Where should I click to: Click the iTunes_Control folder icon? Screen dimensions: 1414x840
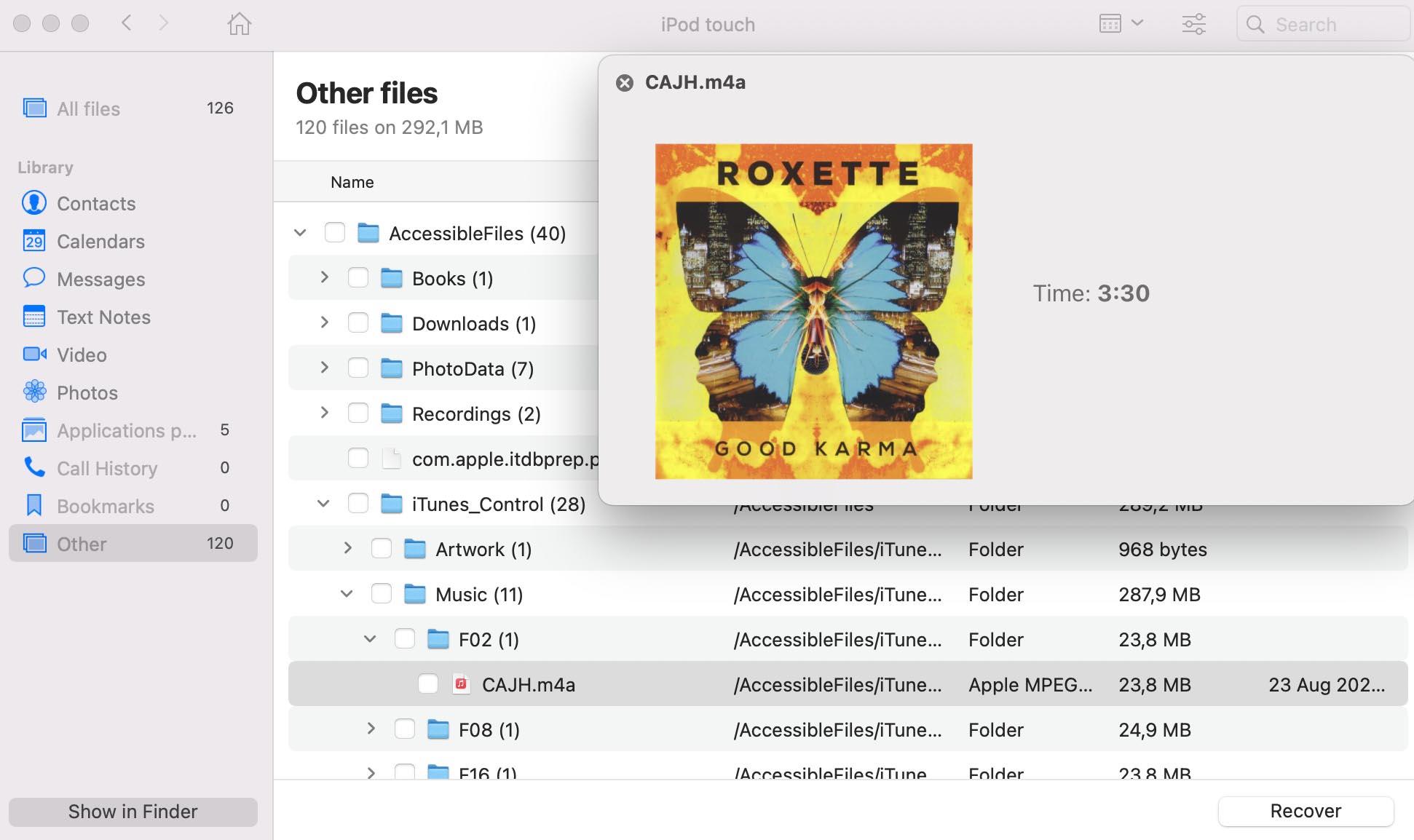point(392,504)
